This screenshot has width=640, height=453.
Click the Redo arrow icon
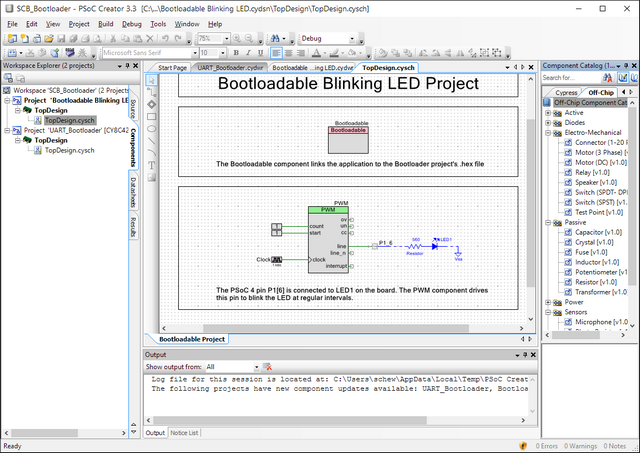(x=178, y=39)
